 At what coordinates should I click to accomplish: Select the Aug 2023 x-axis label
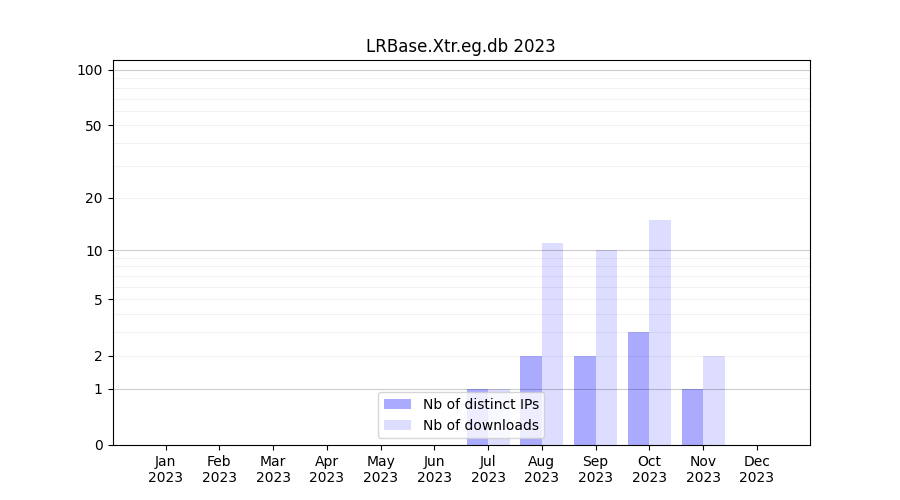pos(542,469)
